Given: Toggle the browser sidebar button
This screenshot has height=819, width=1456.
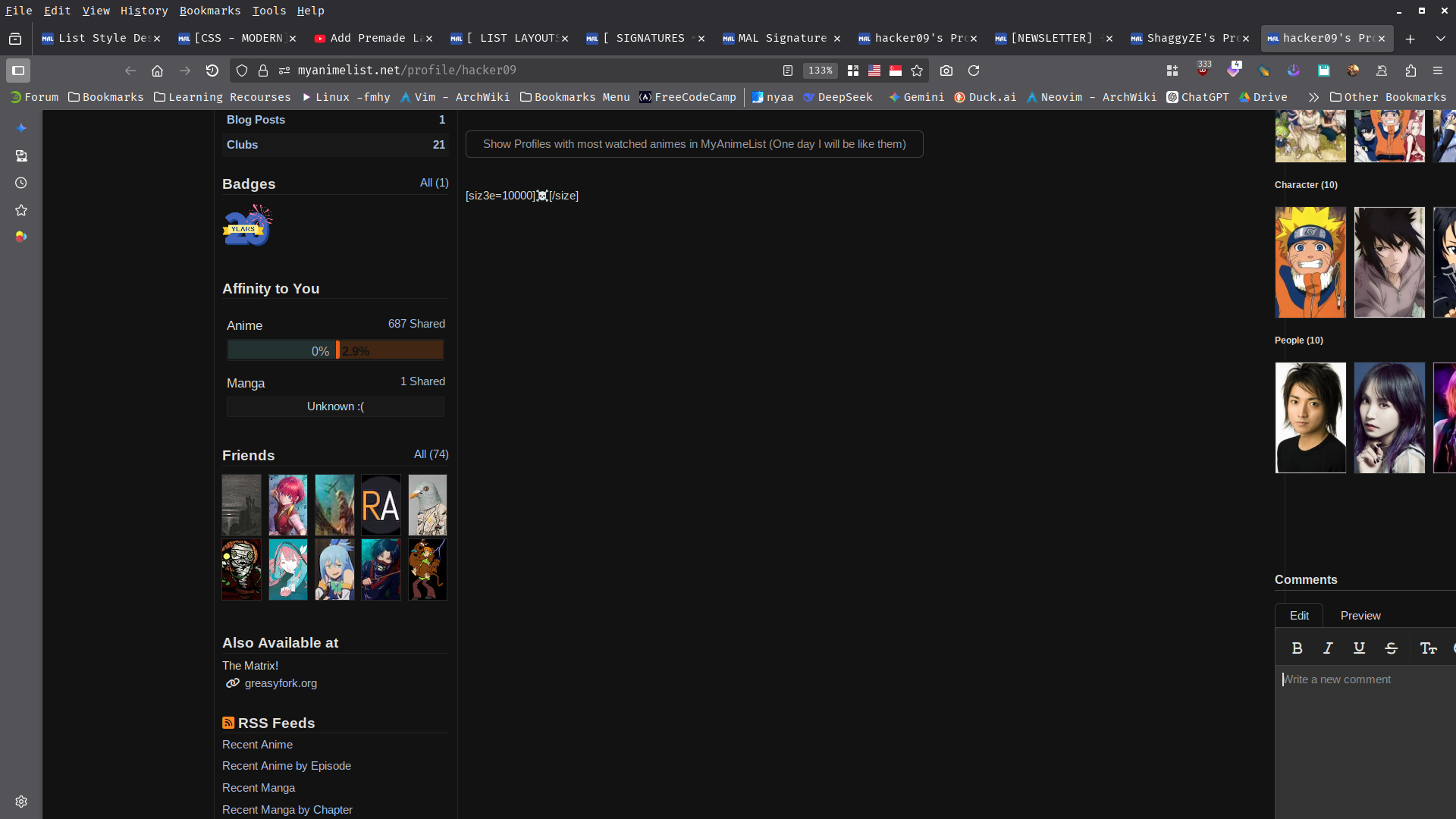Looking at the screenshot, I should click(x=18, y=71).
